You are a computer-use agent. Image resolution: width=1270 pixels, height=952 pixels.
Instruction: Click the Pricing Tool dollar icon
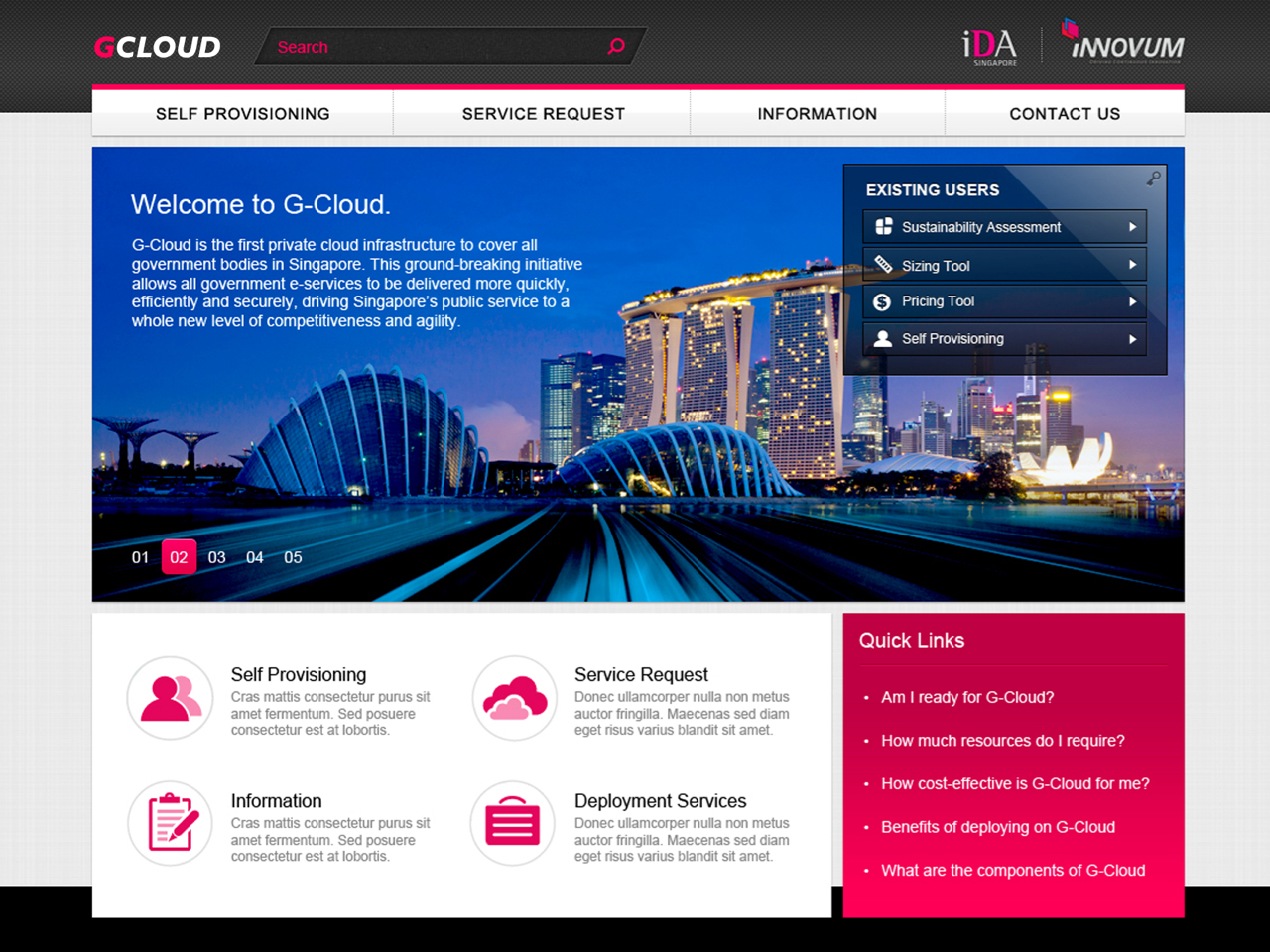pyautogui.click(x=882, y=301)
